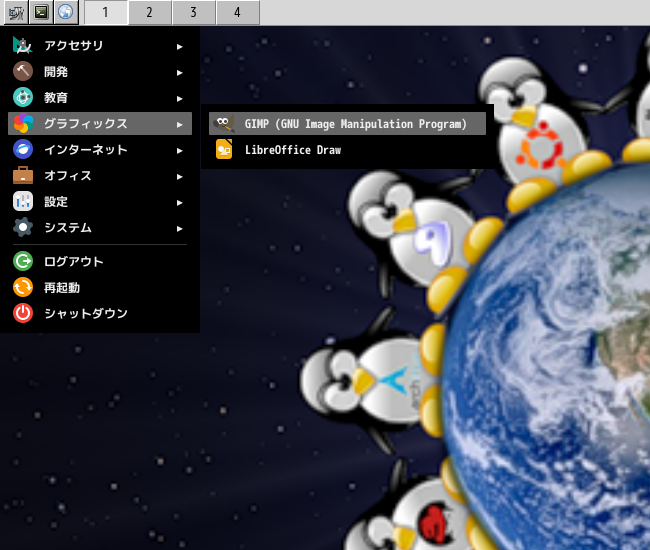Expand the インターネット submenu arrow
The image size is (650, 550).
click(179, 150)
